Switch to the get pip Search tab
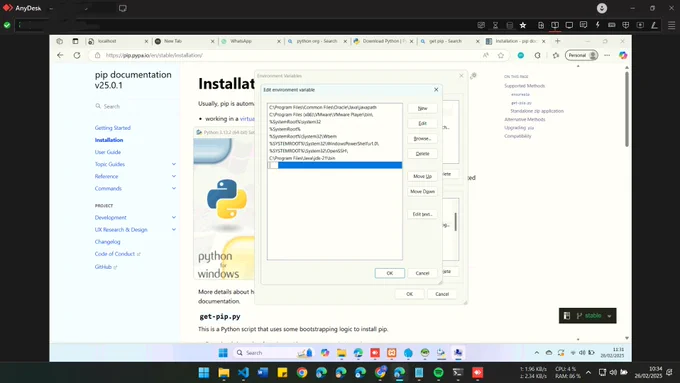 [449, 41]
